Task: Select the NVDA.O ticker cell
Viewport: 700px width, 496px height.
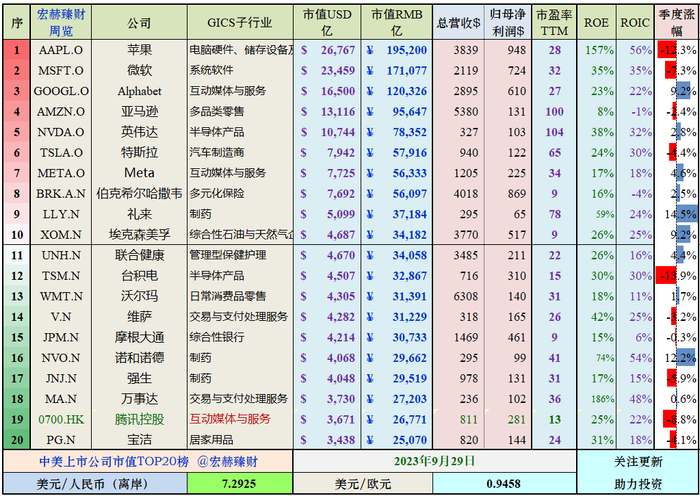Action: pos(61,132)
